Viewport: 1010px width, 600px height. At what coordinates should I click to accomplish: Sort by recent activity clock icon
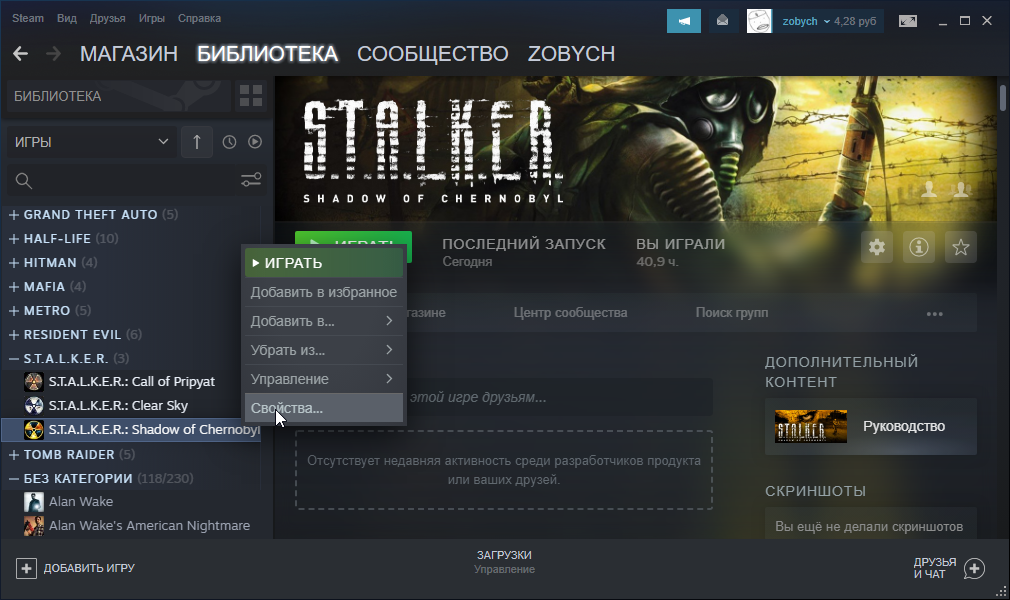pos(229,142)
